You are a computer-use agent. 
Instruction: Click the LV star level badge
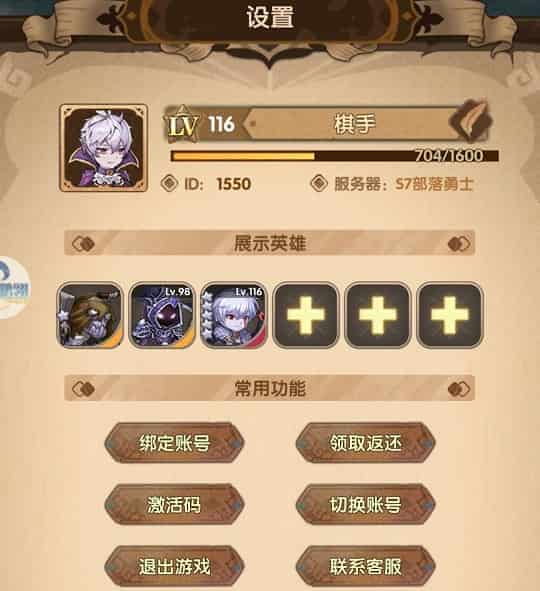[x=183, y=124]
